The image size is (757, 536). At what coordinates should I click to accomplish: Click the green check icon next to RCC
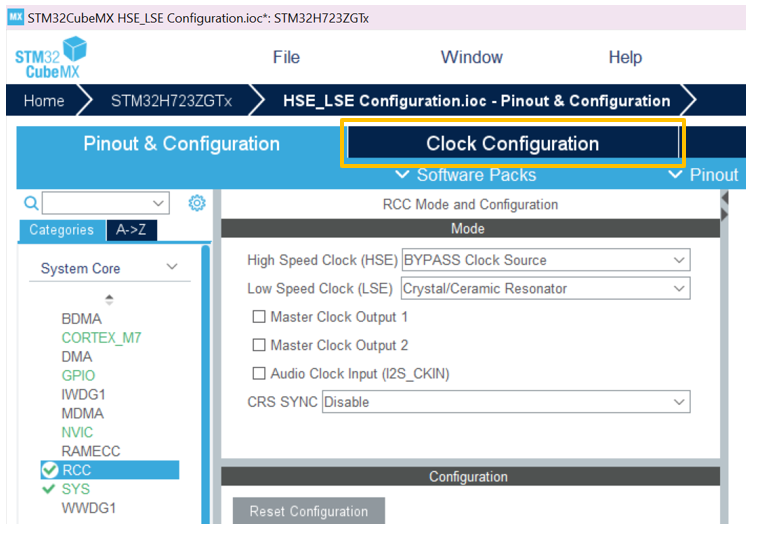(x=50, y=470)
